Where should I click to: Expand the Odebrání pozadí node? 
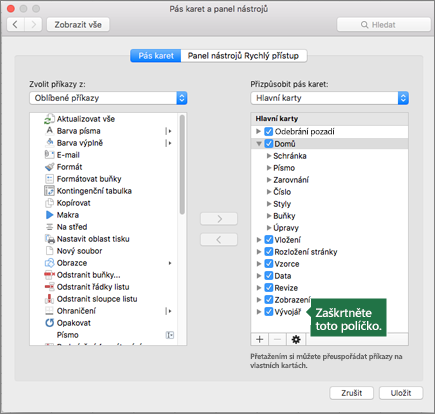[x=259, y=131]
